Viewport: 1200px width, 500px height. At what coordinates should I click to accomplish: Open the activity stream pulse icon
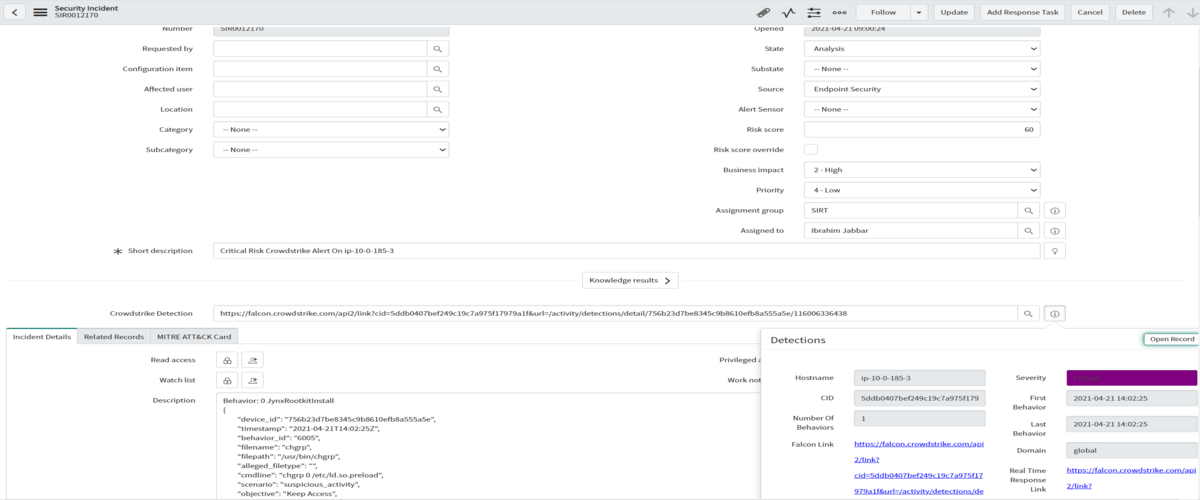[788, 12]
